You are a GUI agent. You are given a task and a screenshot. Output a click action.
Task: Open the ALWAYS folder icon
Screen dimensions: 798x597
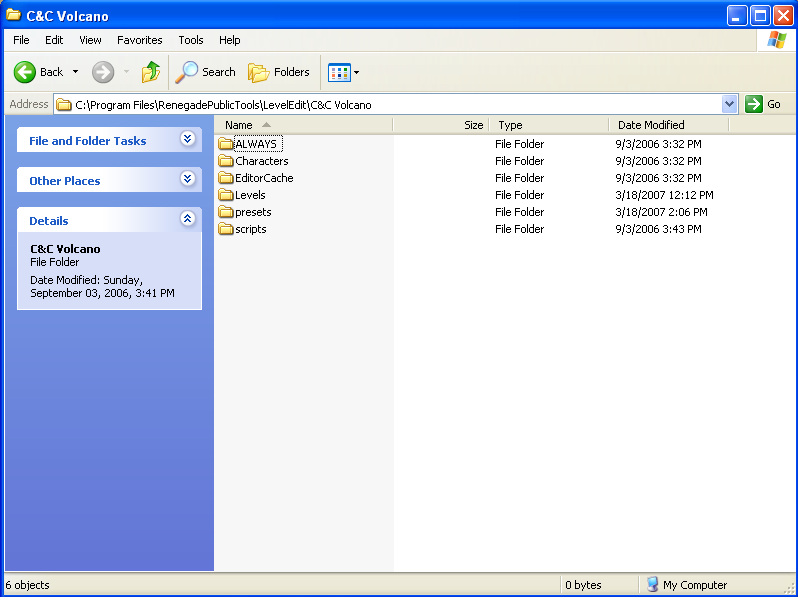225,144
